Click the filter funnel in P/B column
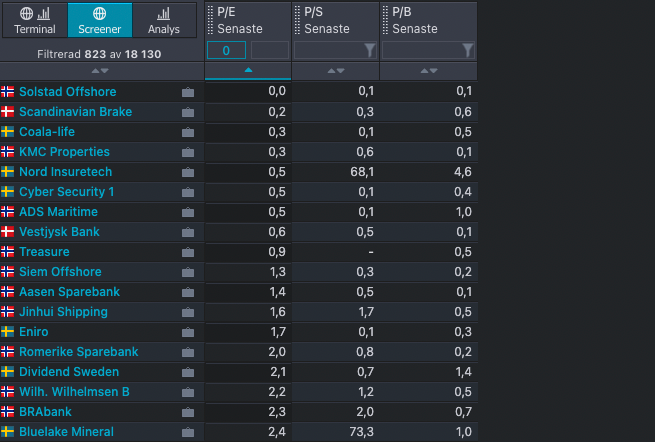 pos(467,50)
